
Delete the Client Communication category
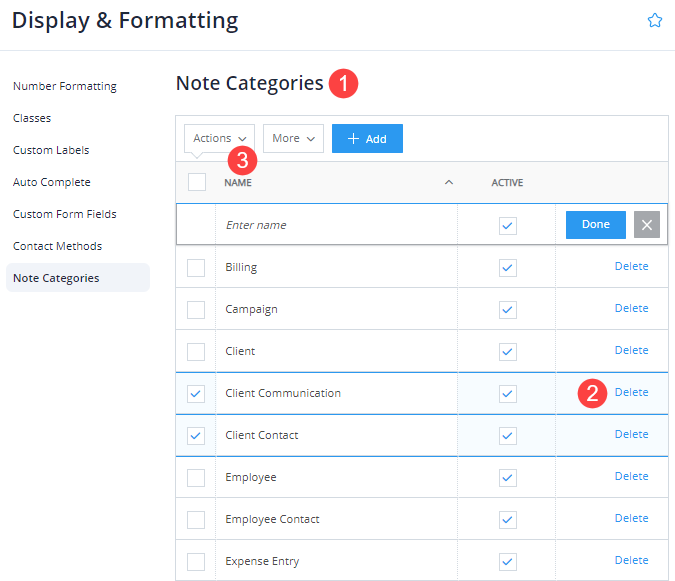coord(631,392)
